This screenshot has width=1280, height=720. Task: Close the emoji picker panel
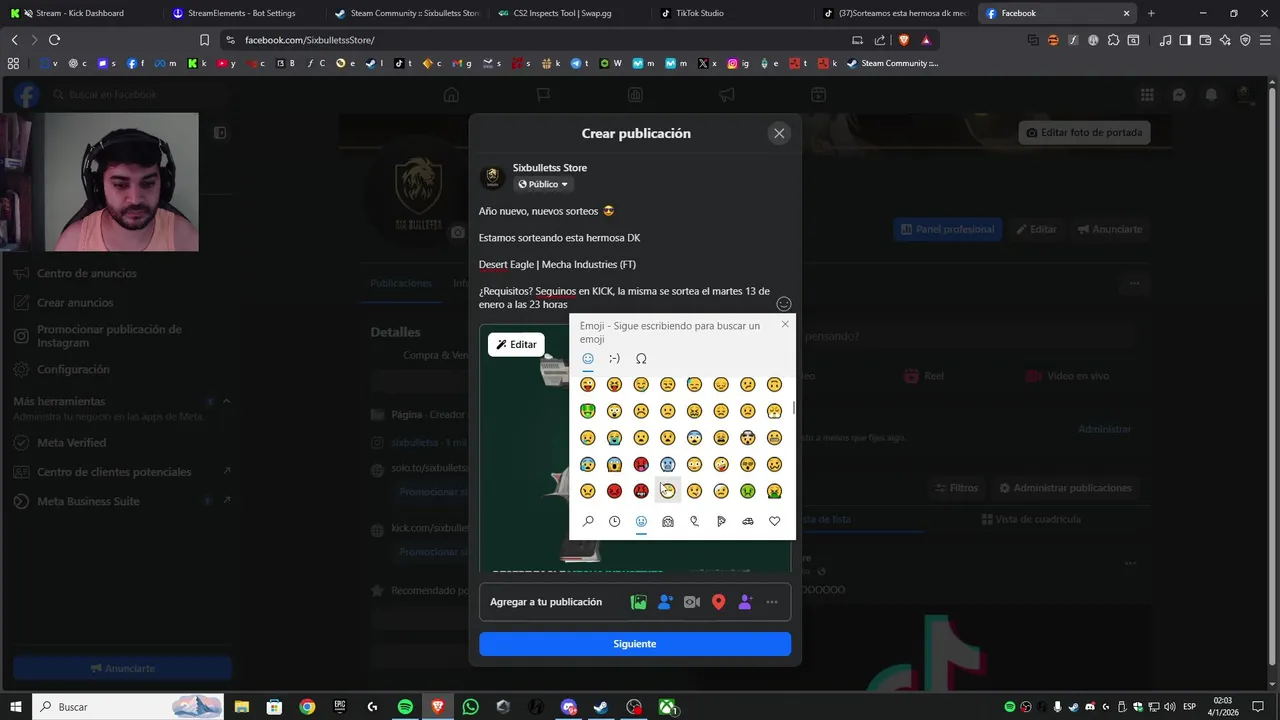point(785,324)
